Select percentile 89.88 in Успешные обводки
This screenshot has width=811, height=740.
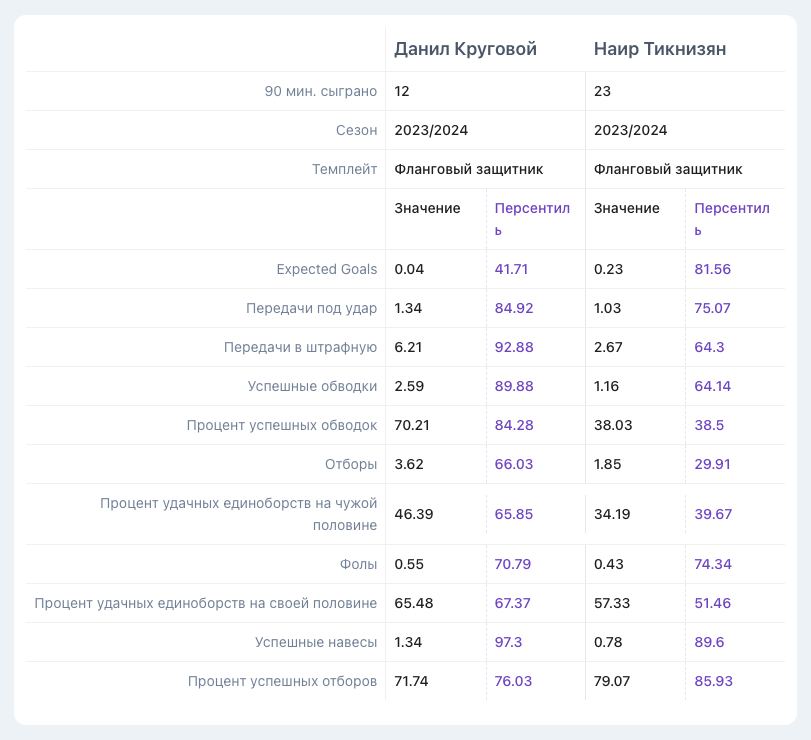pyautogui.click(x=514, y=386)
